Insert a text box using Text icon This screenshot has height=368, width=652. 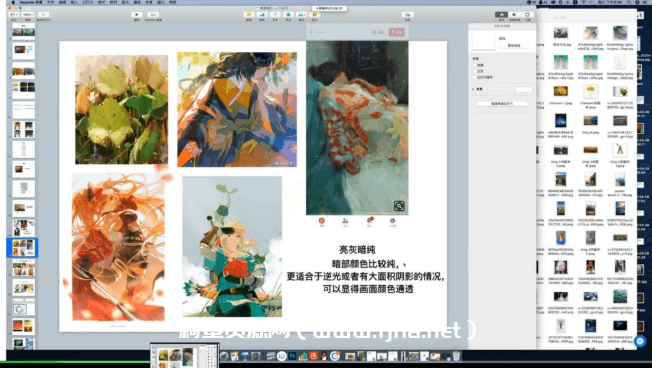coord(275,15)
